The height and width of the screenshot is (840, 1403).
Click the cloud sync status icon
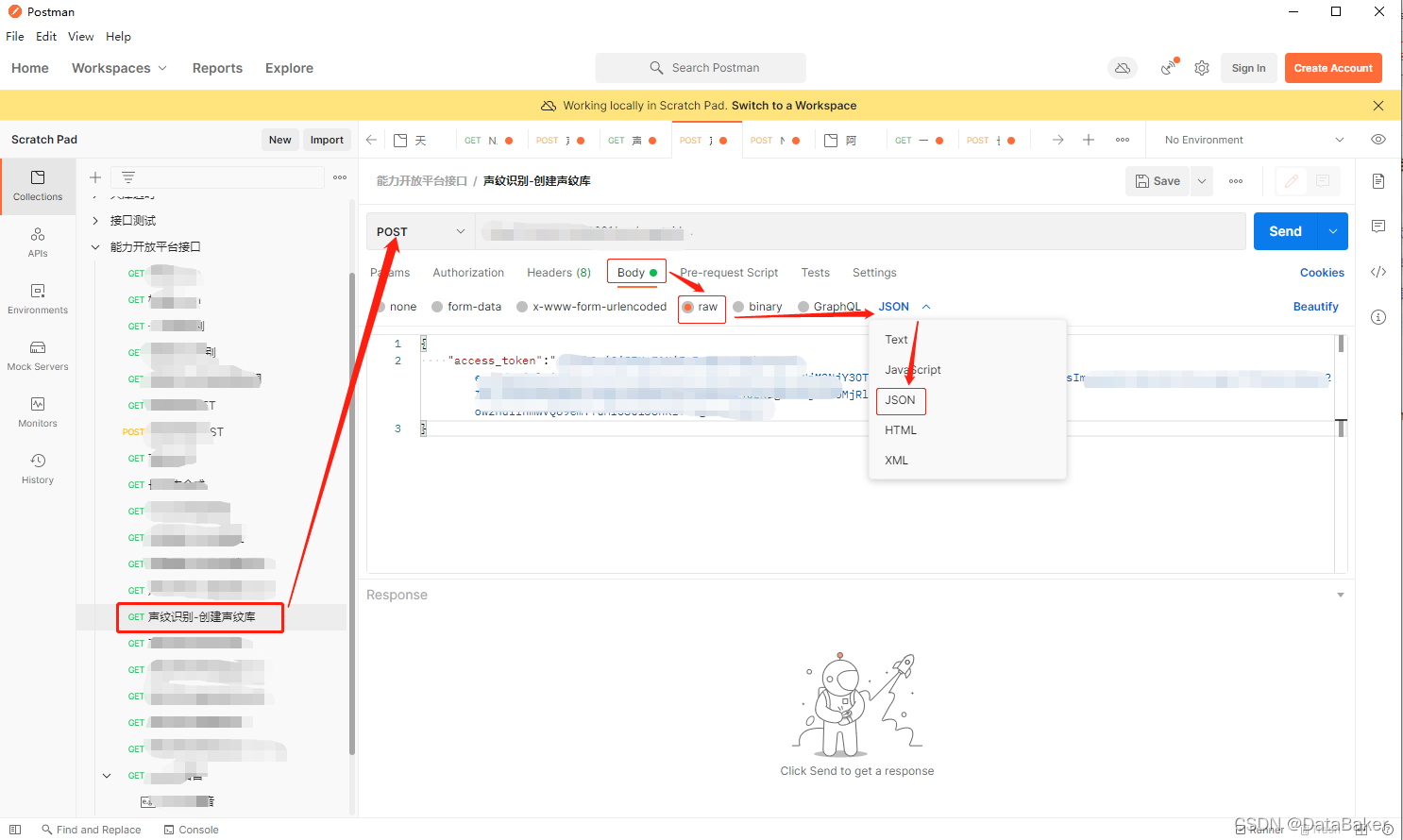click(x=1123, y=68)
